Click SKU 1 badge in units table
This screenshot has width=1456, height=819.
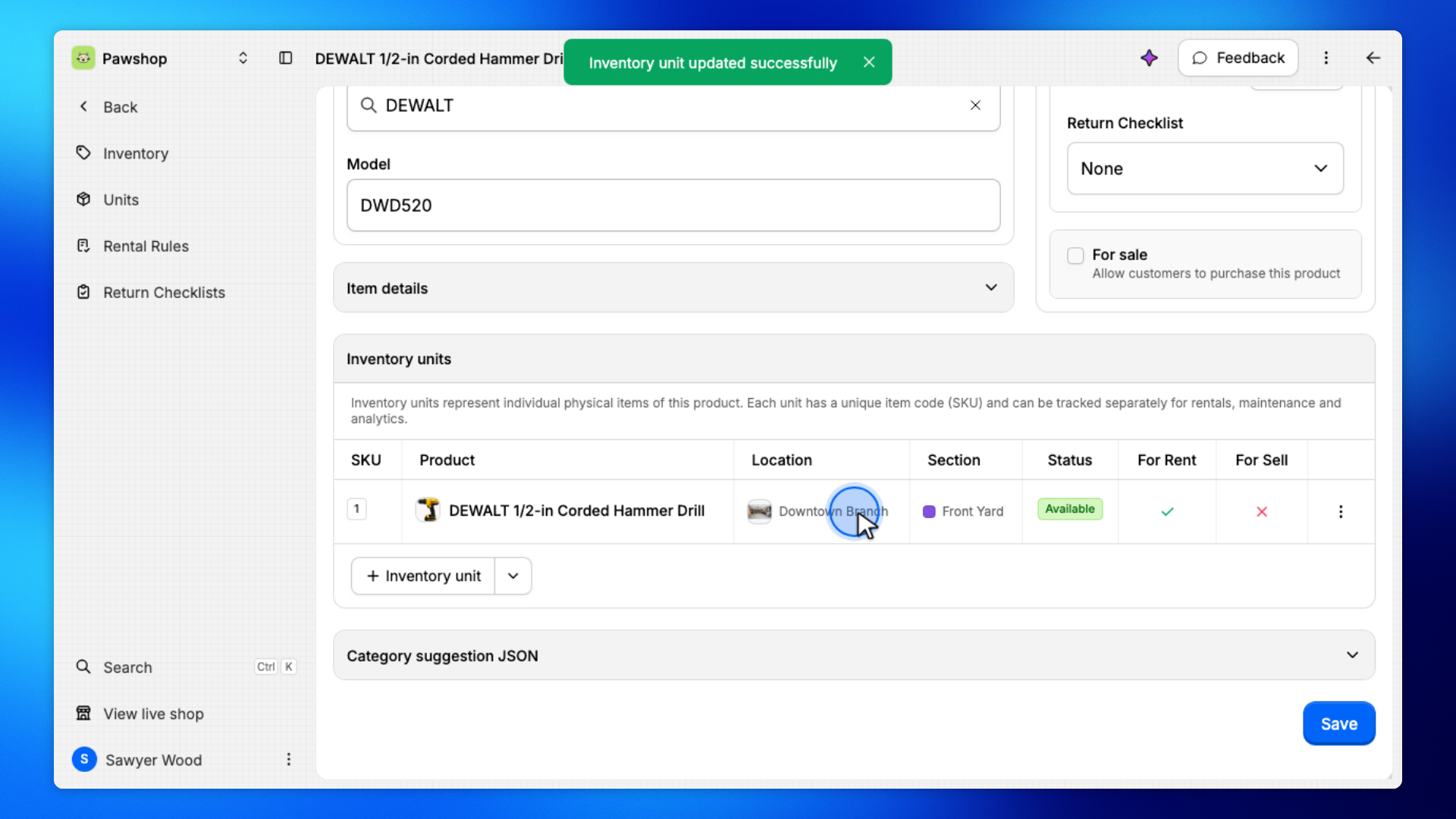(x=356, y=509)
